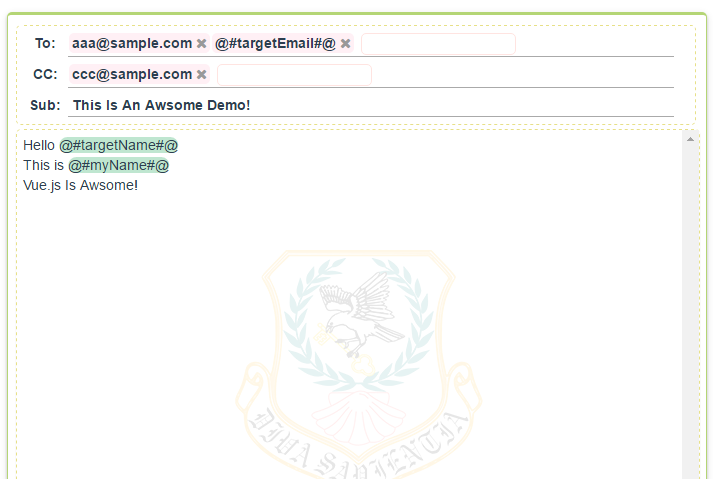Select the ccc@sample.com address tag
The width and height of the screenshot is (713, 479).
[x=132, y=75]
